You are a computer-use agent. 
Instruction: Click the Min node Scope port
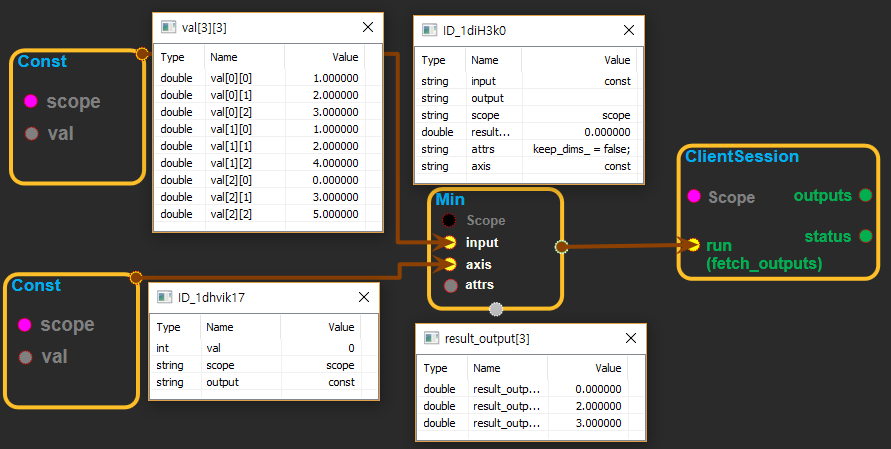(x=450, y=220)
